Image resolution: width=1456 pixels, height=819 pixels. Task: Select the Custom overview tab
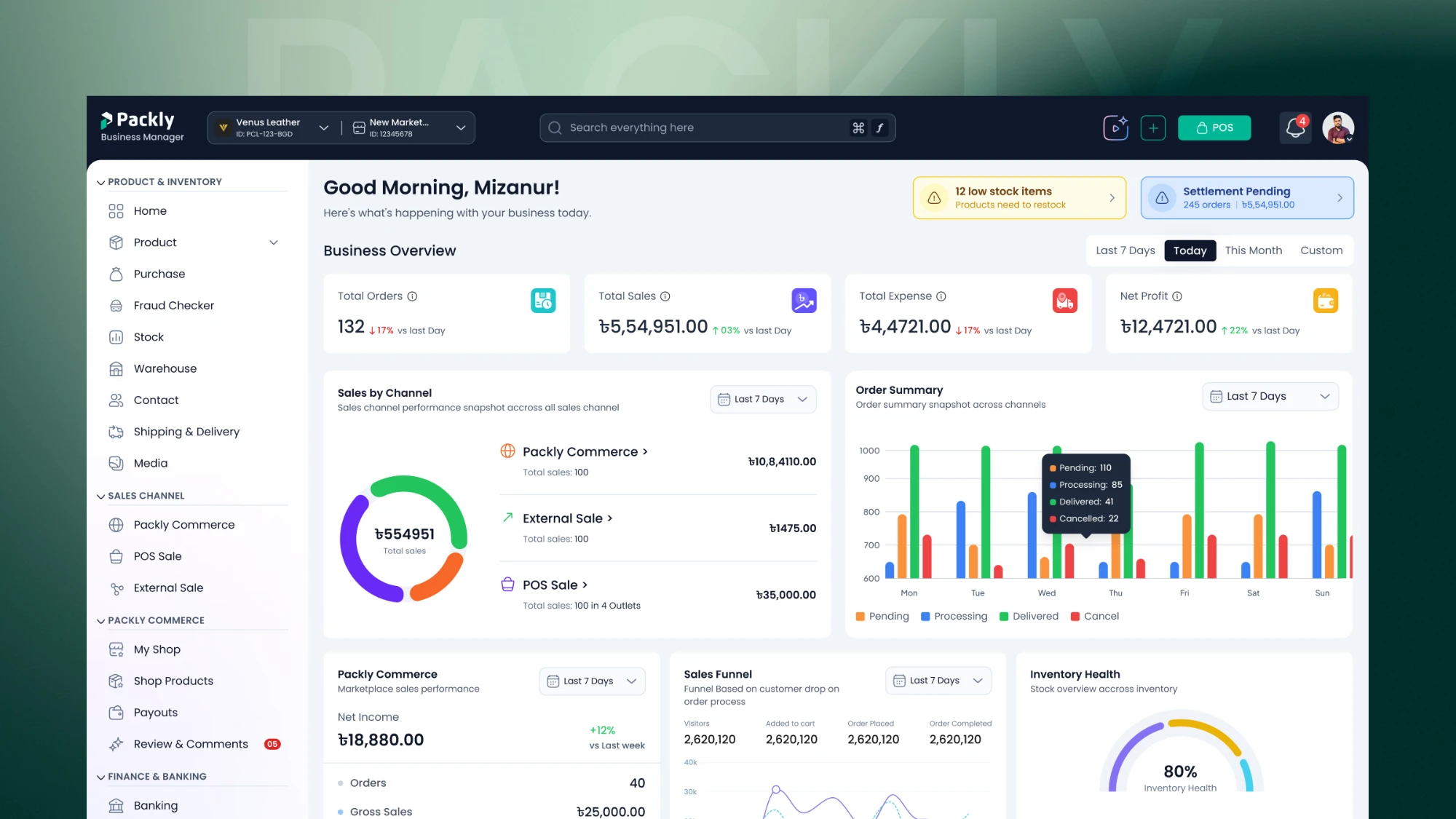tap(1321, 250)
